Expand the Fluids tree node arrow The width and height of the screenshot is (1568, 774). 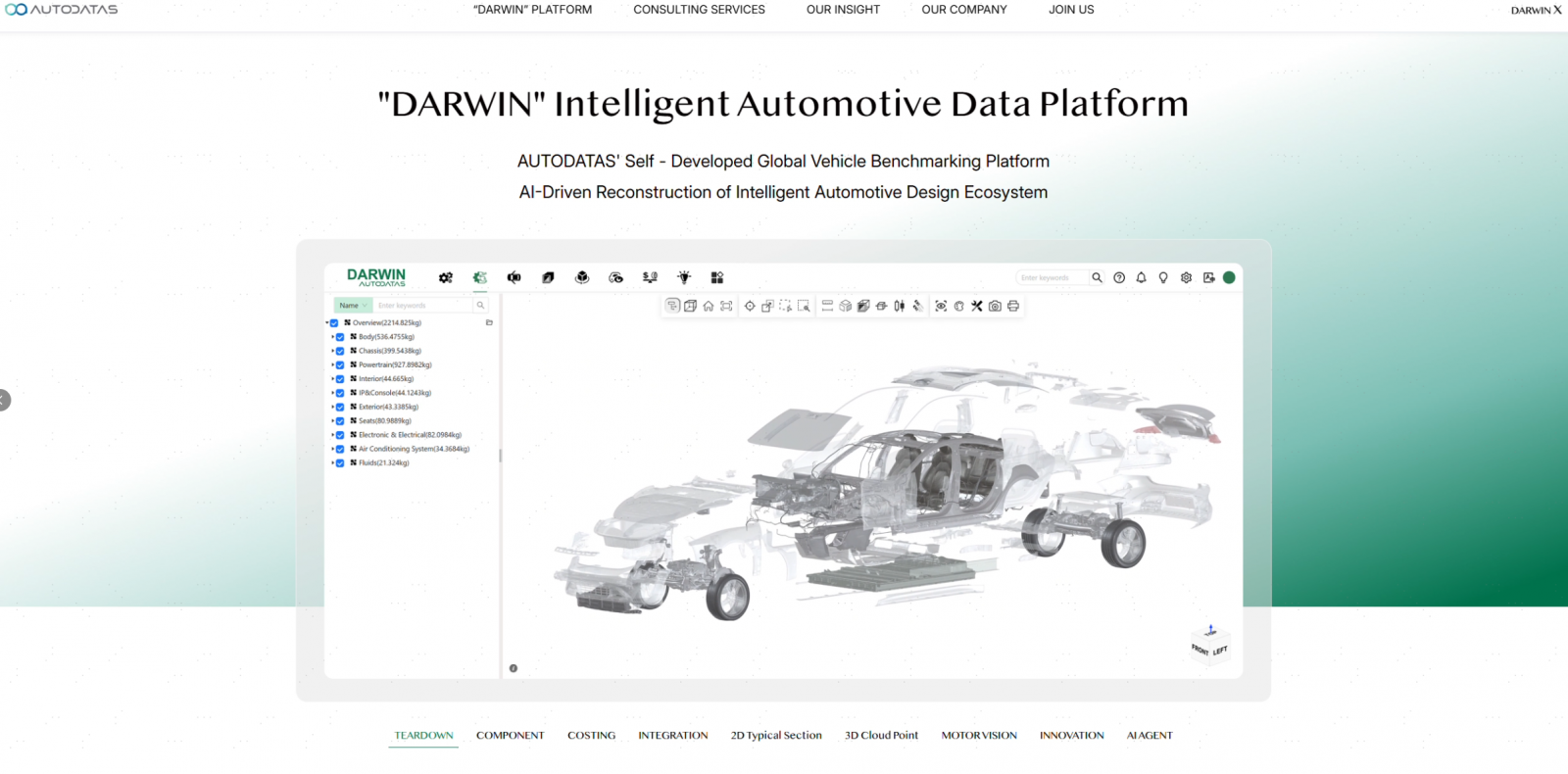(x=332, y=463)
